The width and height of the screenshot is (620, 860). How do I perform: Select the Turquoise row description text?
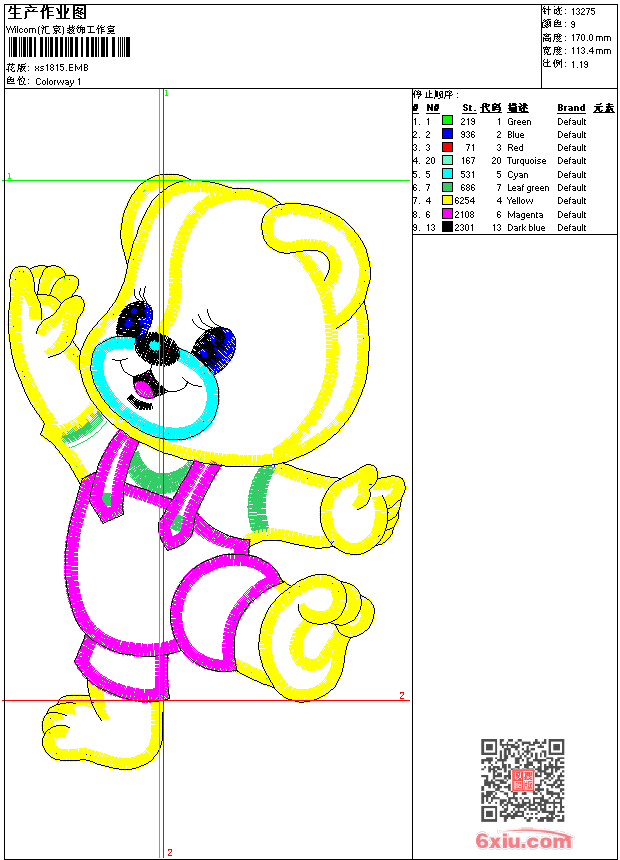(526, 161)
